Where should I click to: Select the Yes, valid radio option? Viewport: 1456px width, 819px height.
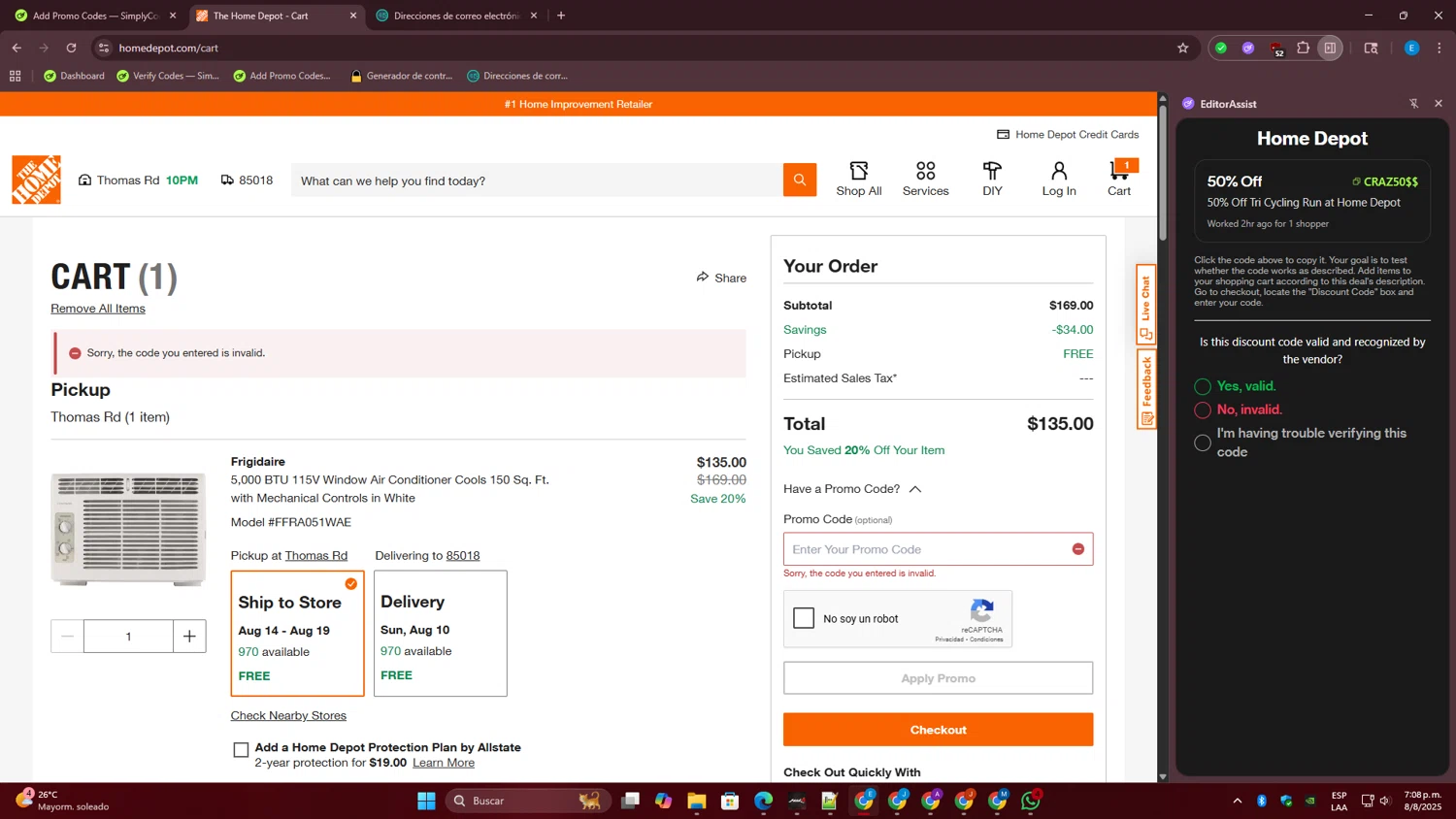[x=1203, y=386]
